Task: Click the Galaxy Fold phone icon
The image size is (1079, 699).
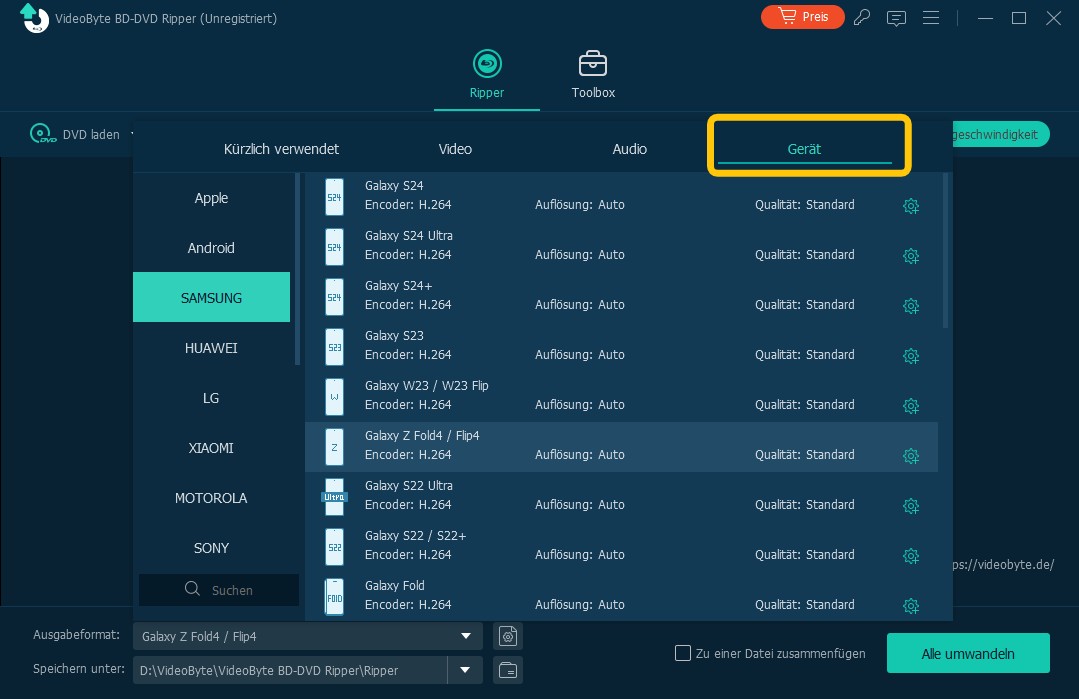Action: tap(334, 597)
